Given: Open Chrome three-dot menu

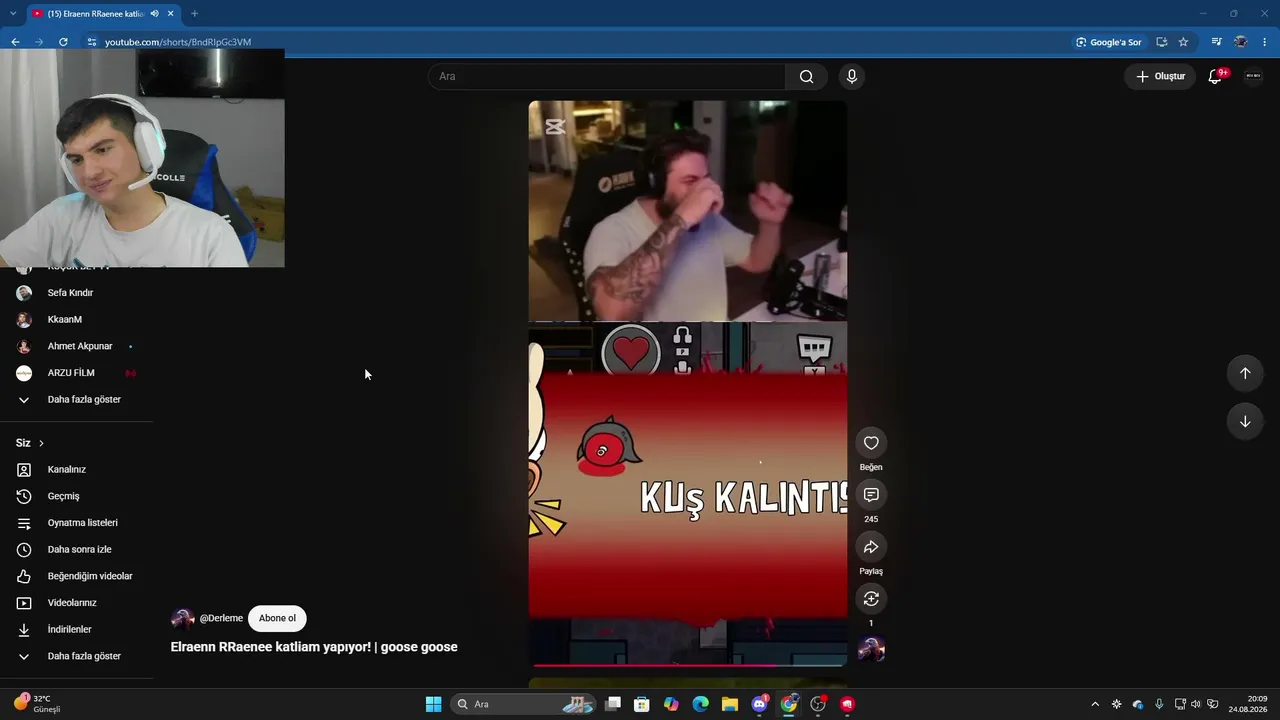Looking at the screenshot, I should click(x=1265, y=42).
